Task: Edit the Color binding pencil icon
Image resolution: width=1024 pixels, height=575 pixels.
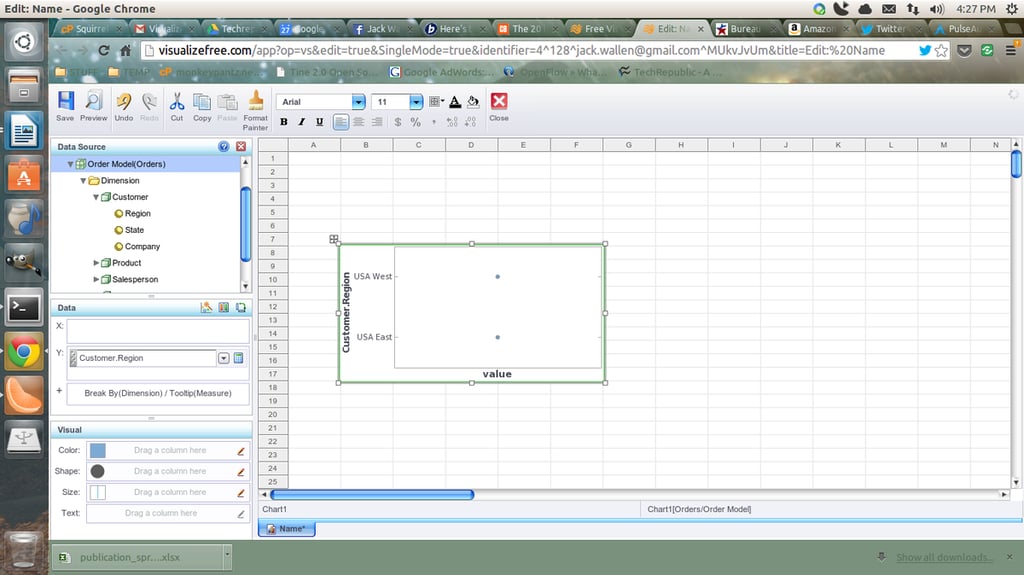Action: click(x=240, y=451)
